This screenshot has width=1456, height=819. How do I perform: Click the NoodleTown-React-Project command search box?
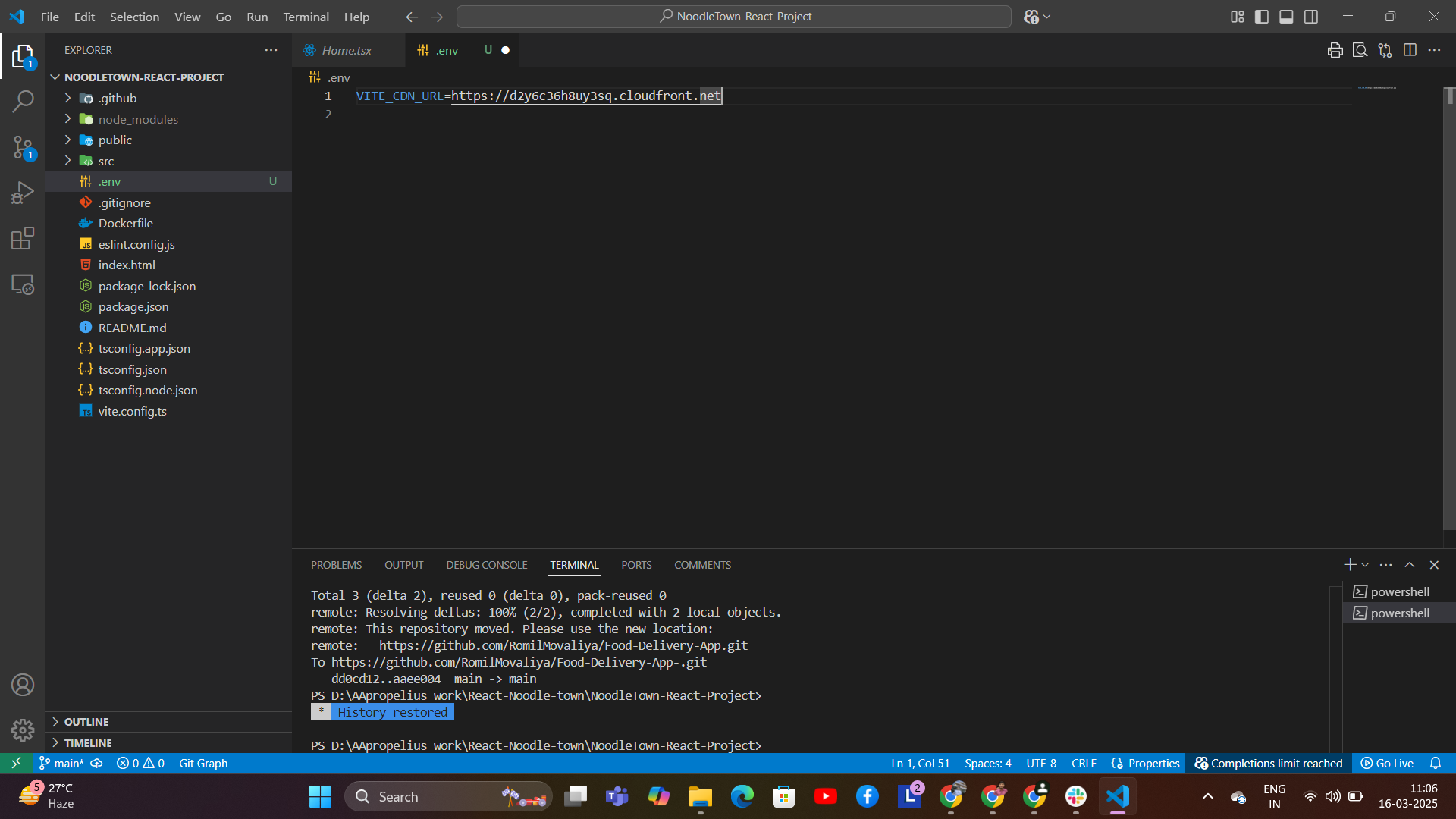[x=733, y=17]
